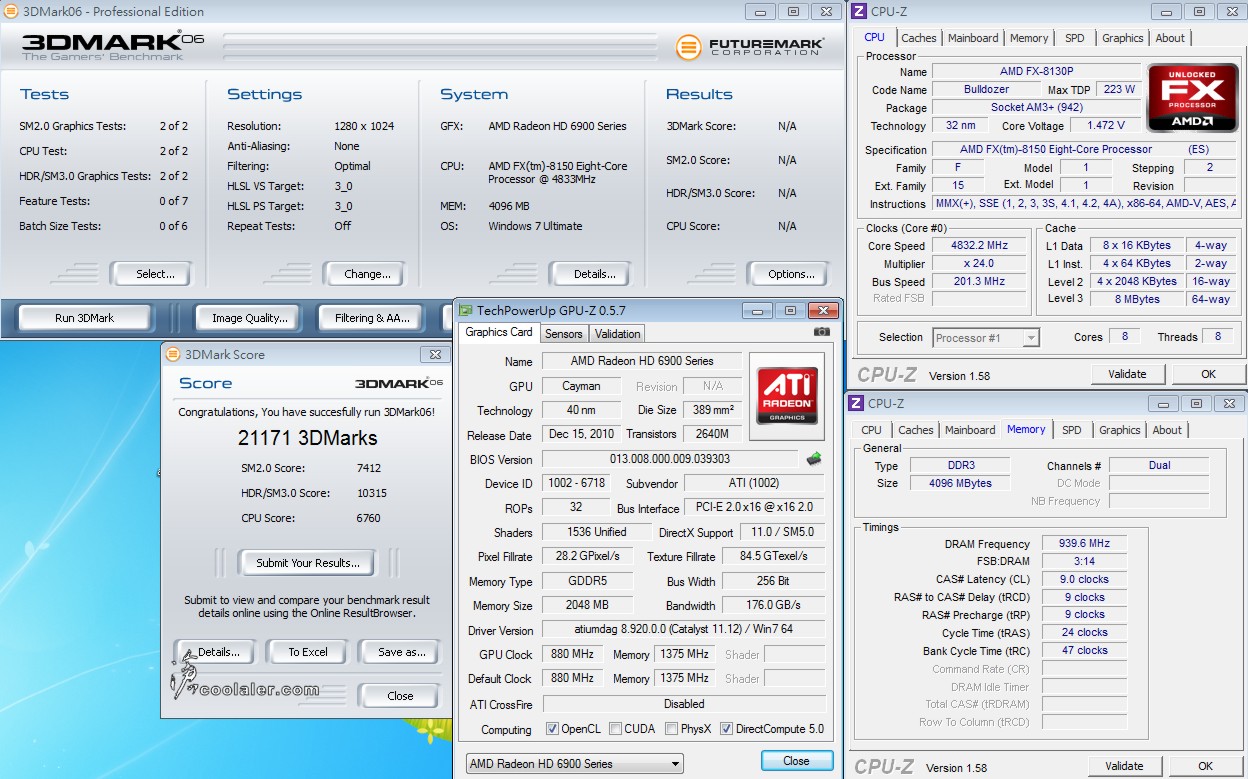Toggle the CUDA checkbox in GPU-Z
Screen dimensions: 1248x779
click(x=615, y=729)
